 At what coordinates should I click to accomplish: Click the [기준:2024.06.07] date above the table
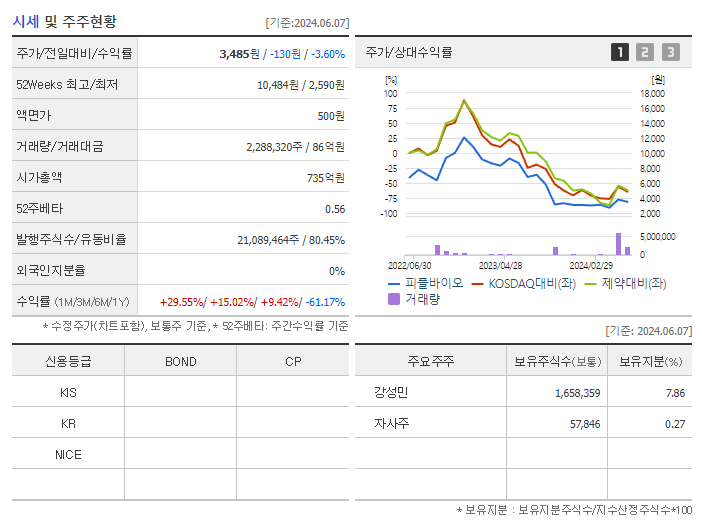pyautogui.click(x=307, y=23)
